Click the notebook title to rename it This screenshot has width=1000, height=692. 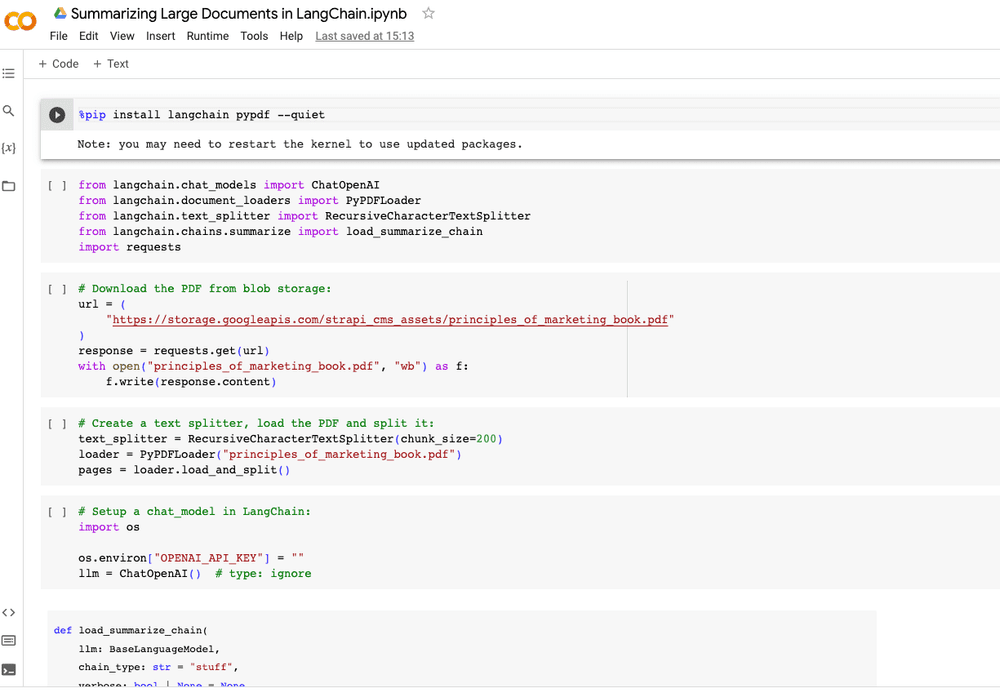pos(239,13)
